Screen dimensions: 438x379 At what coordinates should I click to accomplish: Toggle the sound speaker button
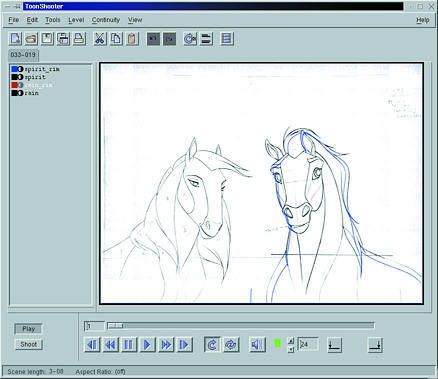258,344
